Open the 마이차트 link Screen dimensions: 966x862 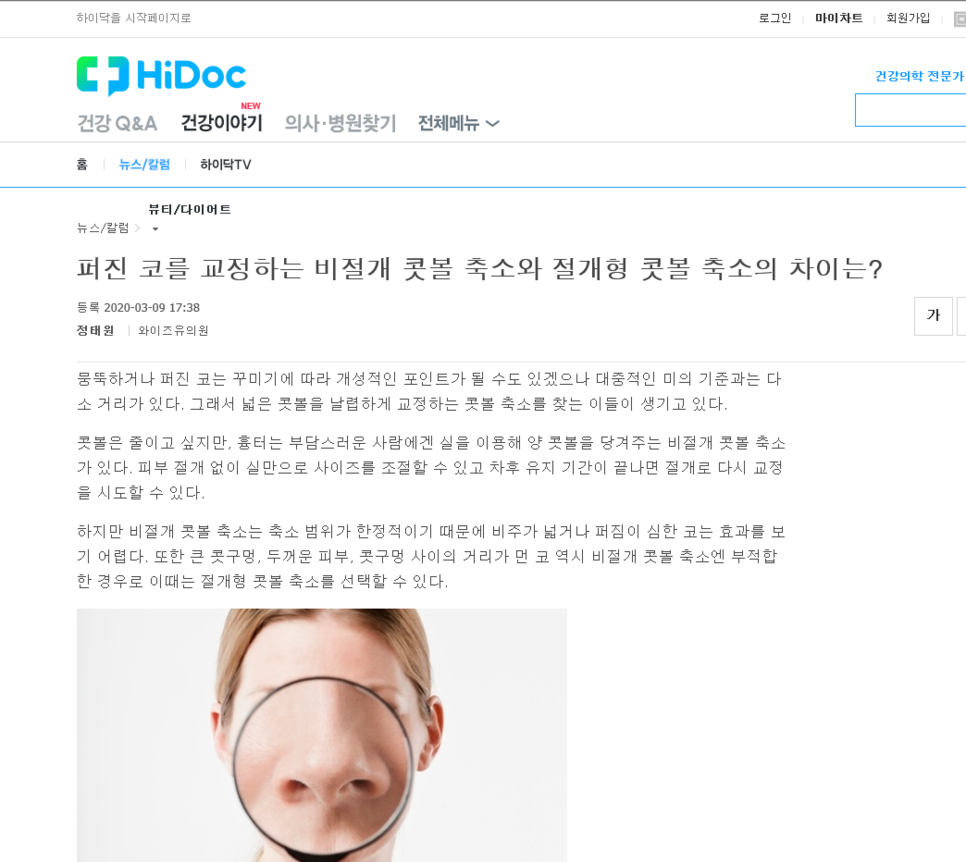pos(838,18)
